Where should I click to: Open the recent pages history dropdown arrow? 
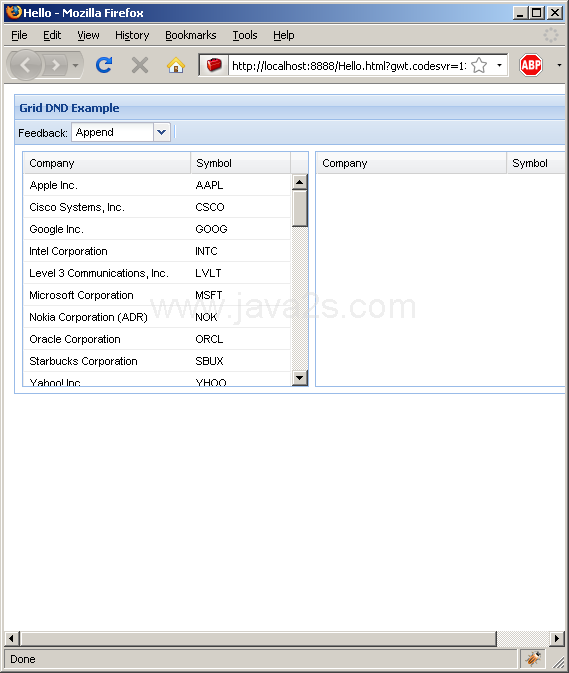pos(76,65)
